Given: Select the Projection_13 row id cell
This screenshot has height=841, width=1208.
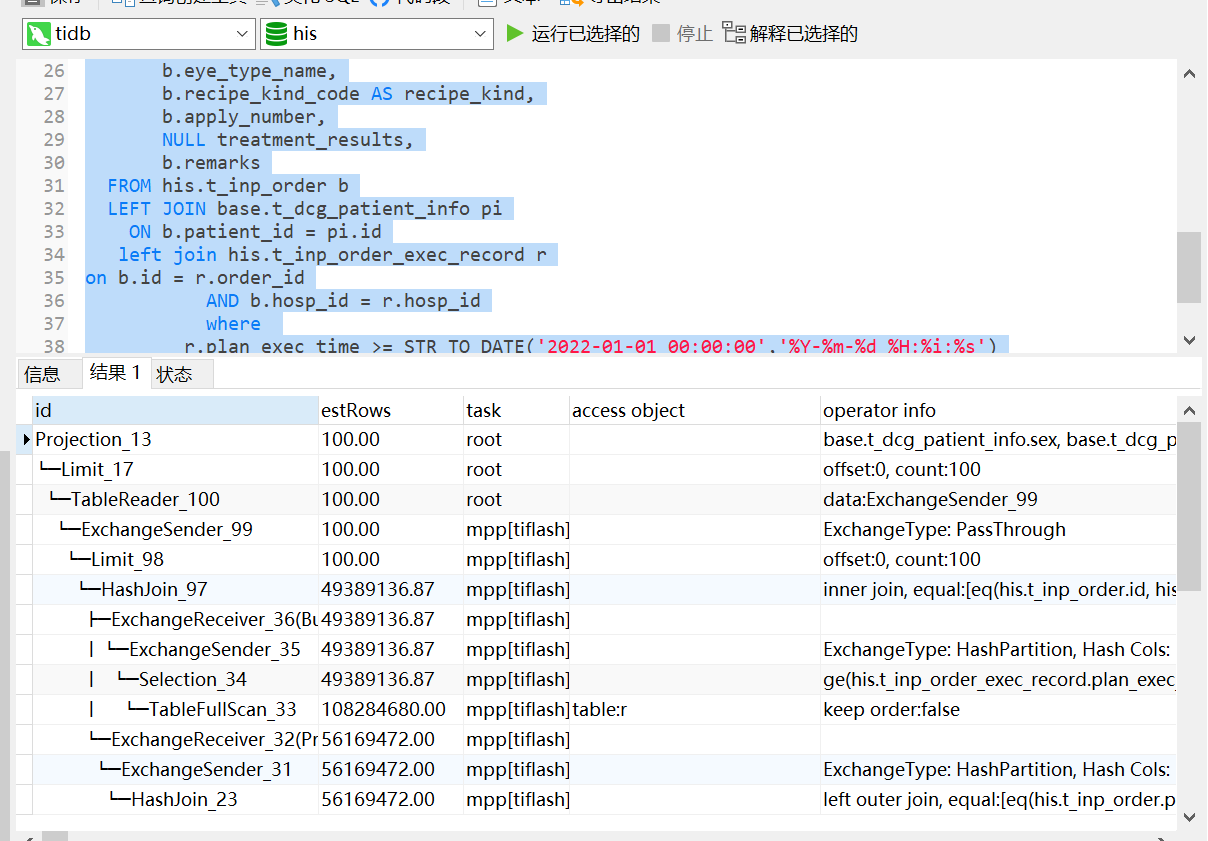Looking at the screenshot, I should coord(175,440).
